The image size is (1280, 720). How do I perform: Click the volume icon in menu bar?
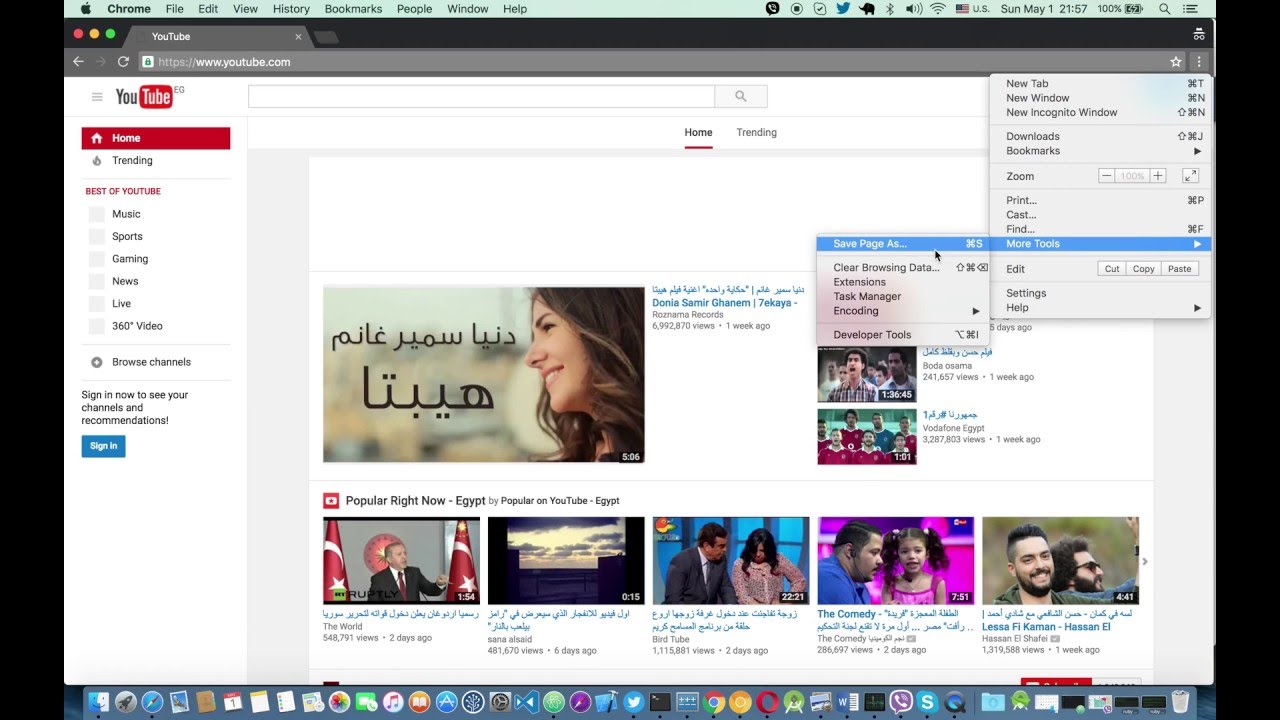click(914, 9)
